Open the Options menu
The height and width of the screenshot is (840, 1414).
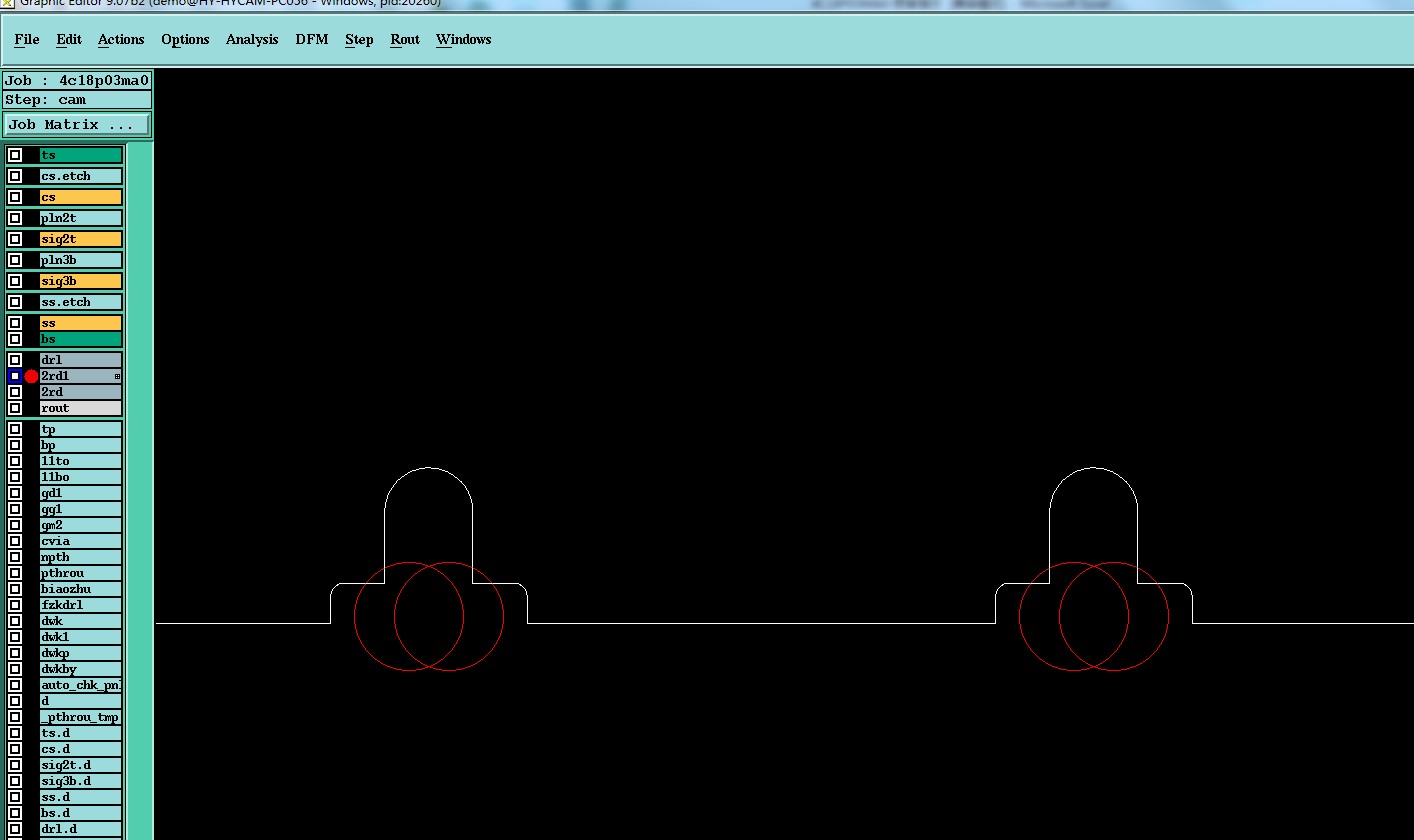(185, 39)
